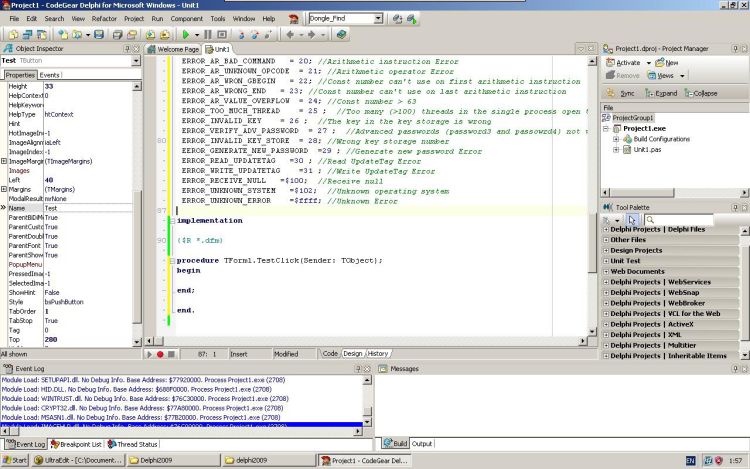750x469 pixels.
Task: Open the Breakpoint List tab
Action: click(77, 444)
